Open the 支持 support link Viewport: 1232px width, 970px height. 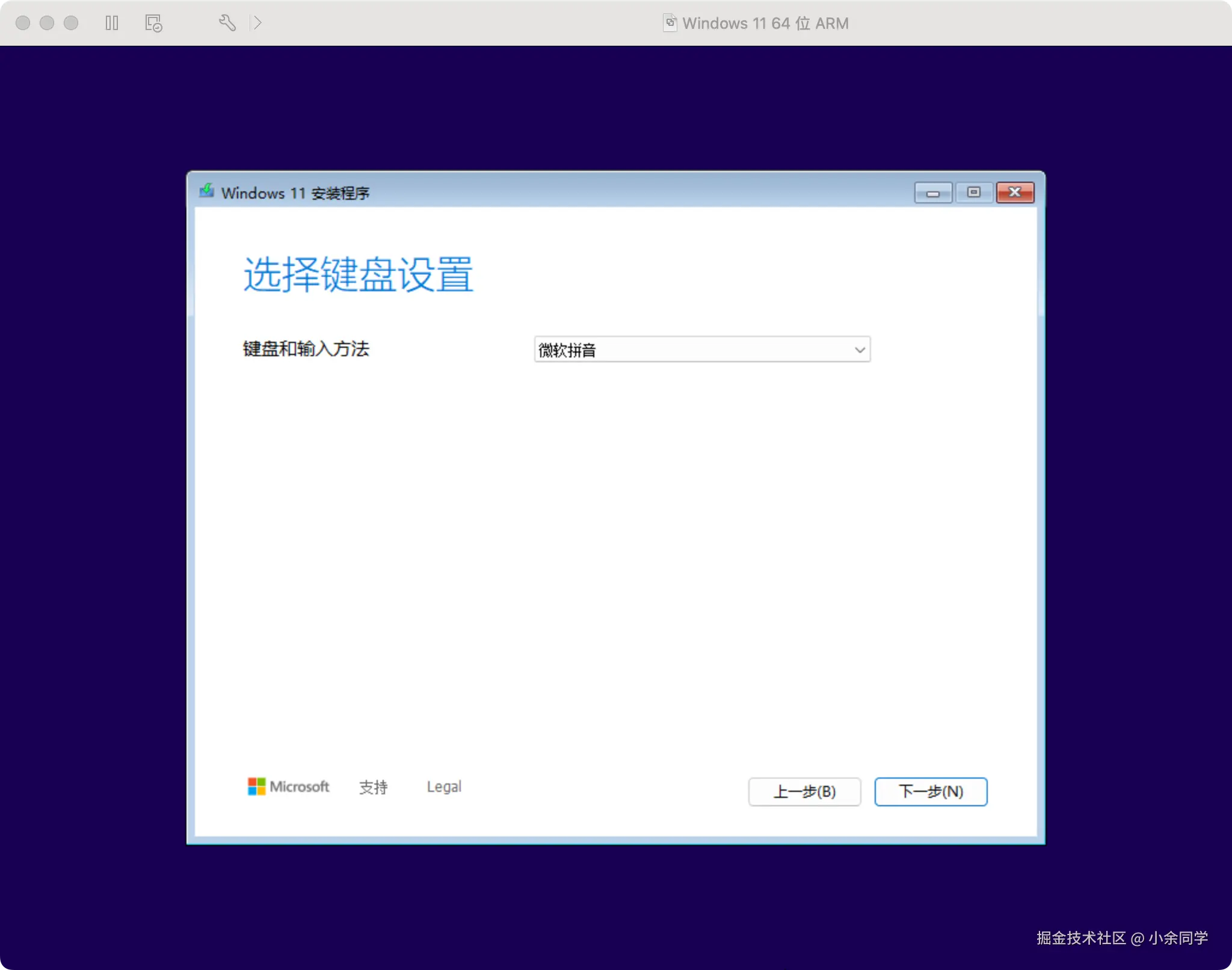click(373, 787)
